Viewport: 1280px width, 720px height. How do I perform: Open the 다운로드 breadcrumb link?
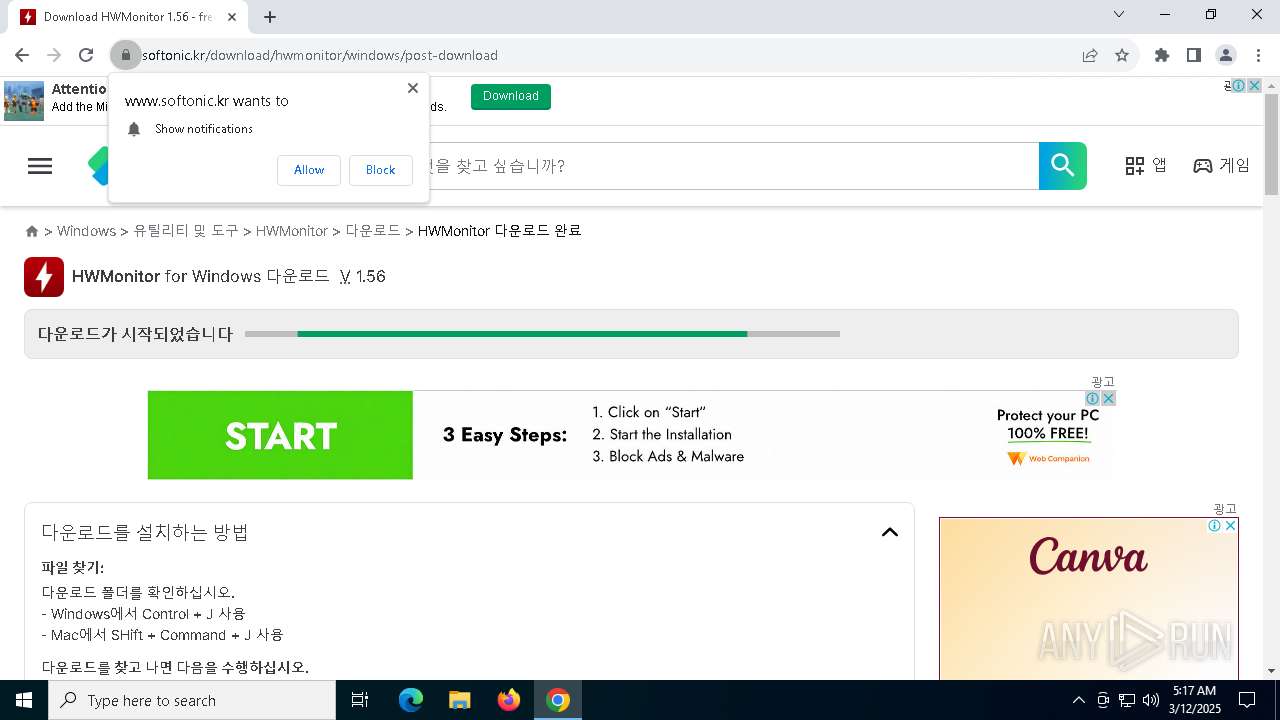(x=373, y=231)
